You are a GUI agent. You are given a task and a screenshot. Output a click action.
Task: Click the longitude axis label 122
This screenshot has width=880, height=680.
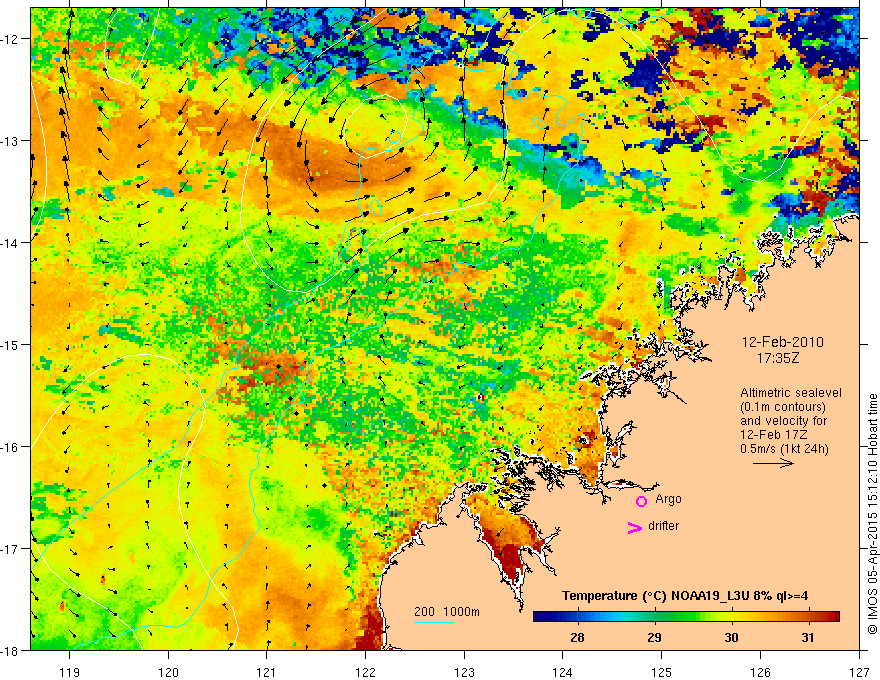click(365, 672)
